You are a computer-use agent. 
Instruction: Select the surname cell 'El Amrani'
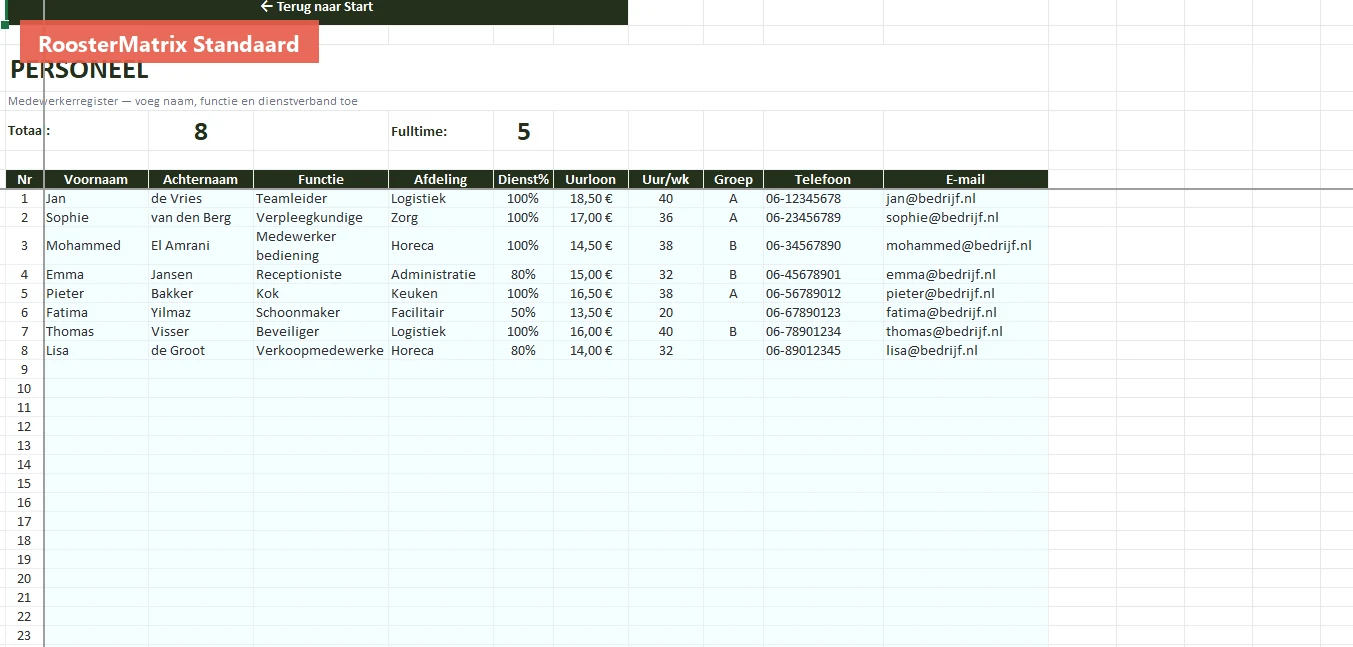pos(201,246)
